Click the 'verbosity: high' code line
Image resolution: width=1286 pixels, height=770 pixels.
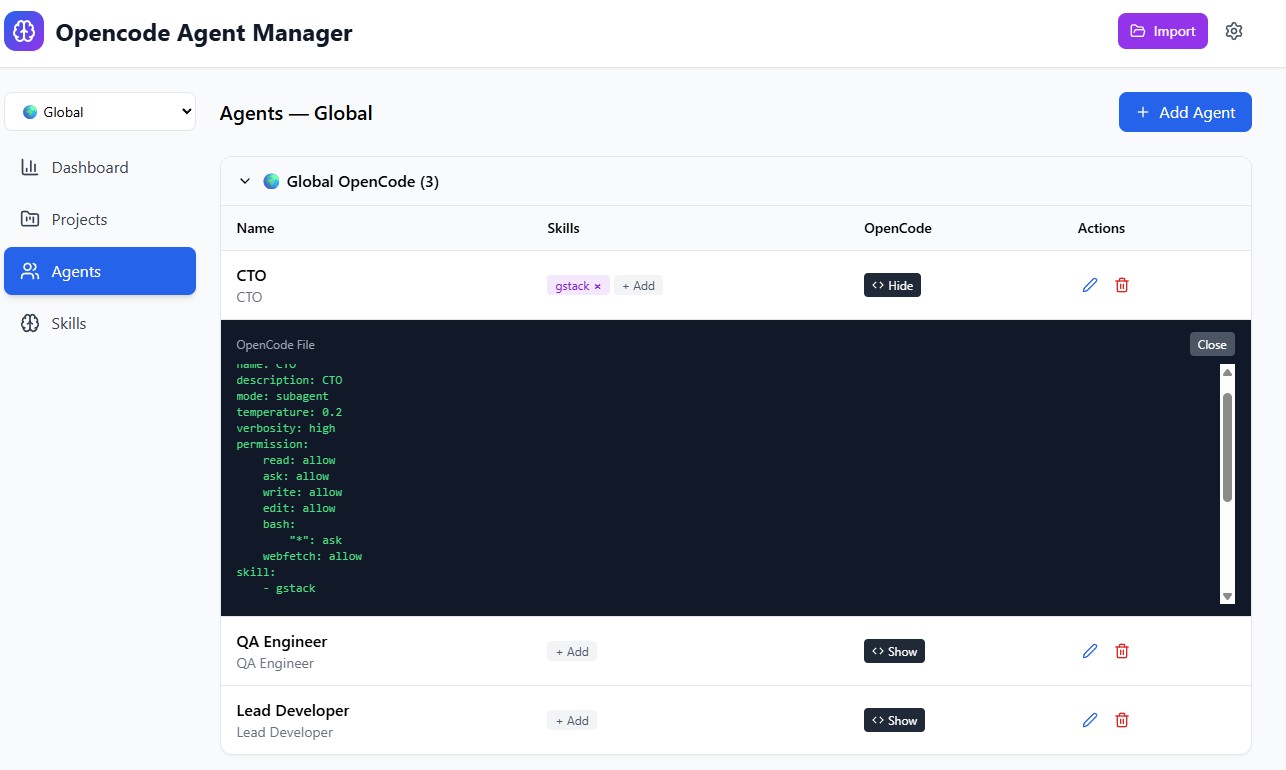[286, 428]
